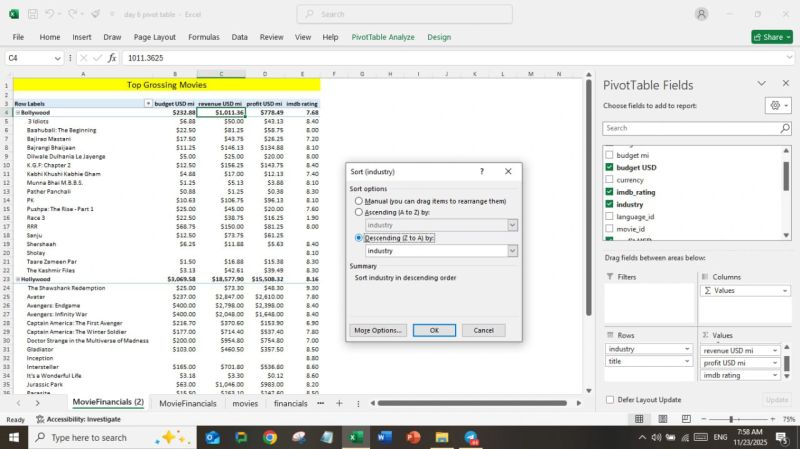Switch to the financials sheet tab
Viewport: 800px width, 449px height.
[290, 404]
